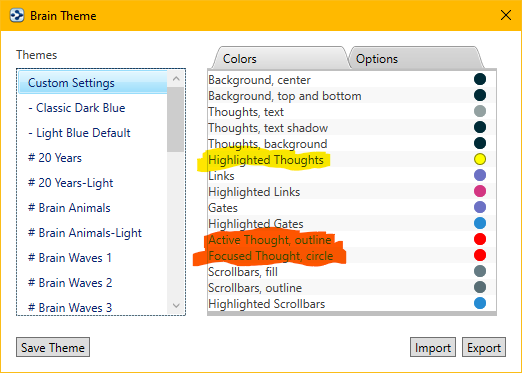
Task: Open the Scrollbars, outline color swatch
Action: tap(480, 287)
